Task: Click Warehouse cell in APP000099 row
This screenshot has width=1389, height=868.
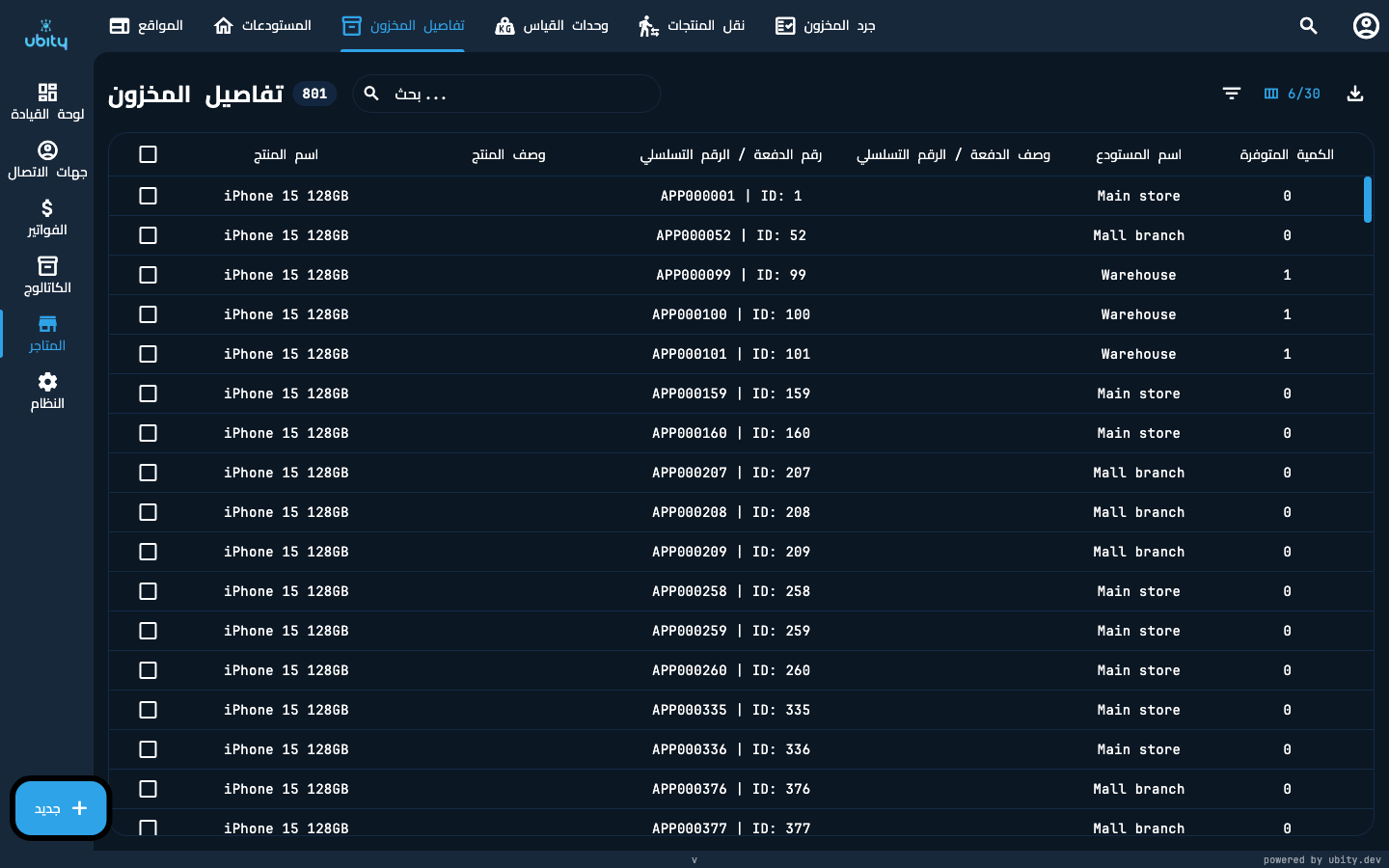Action: [x=1139, y=275]
